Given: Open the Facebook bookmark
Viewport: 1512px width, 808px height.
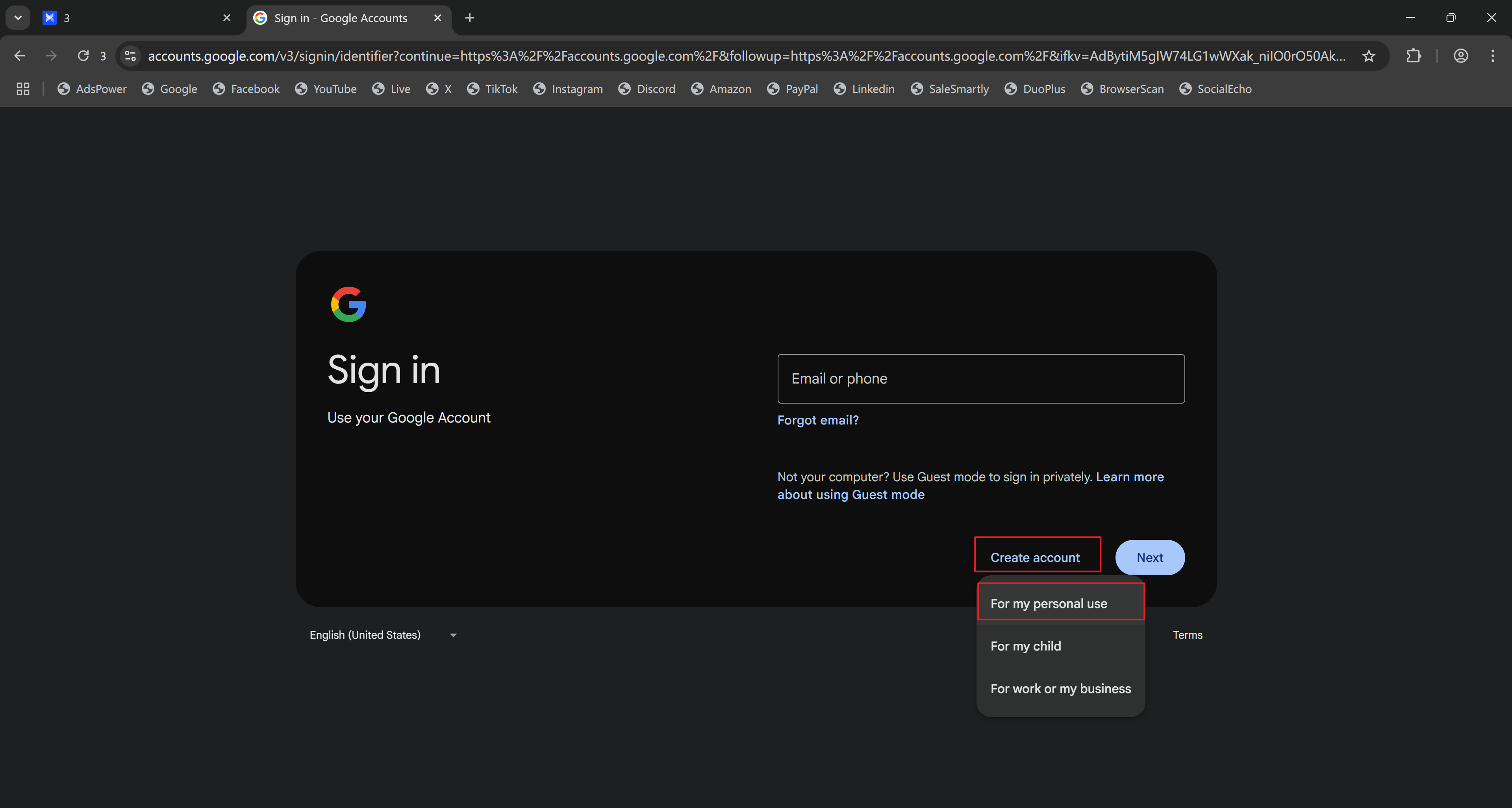Looking at the screenshot, I should click(246, 89).
